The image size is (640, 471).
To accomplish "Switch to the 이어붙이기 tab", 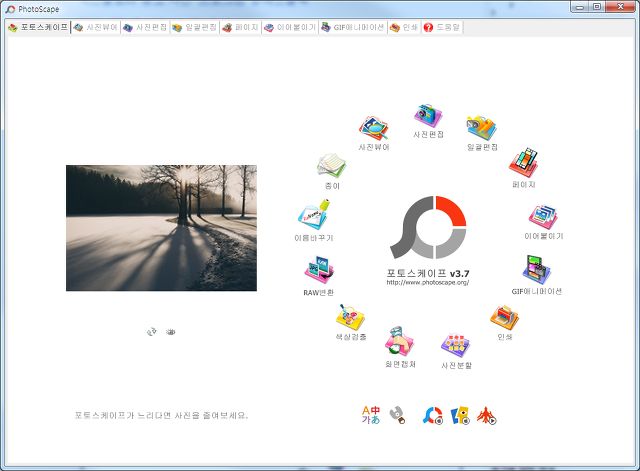I will click(290, 27).
